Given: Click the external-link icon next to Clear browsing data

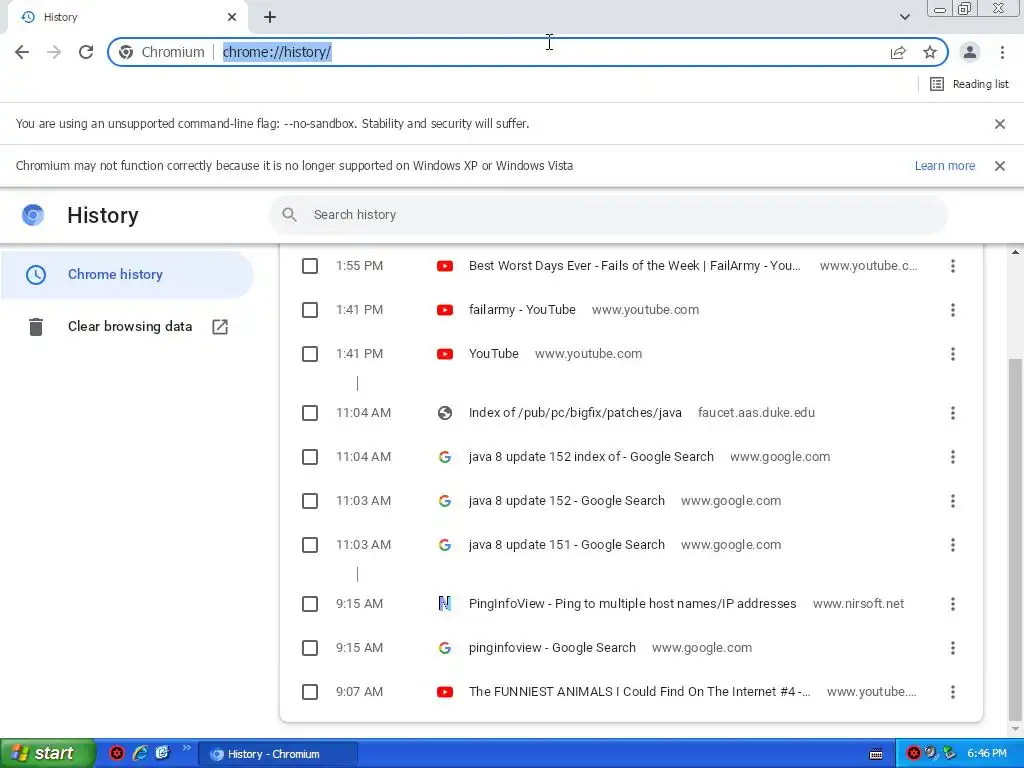Looking at the screenshot, I should tap(220, 327).
